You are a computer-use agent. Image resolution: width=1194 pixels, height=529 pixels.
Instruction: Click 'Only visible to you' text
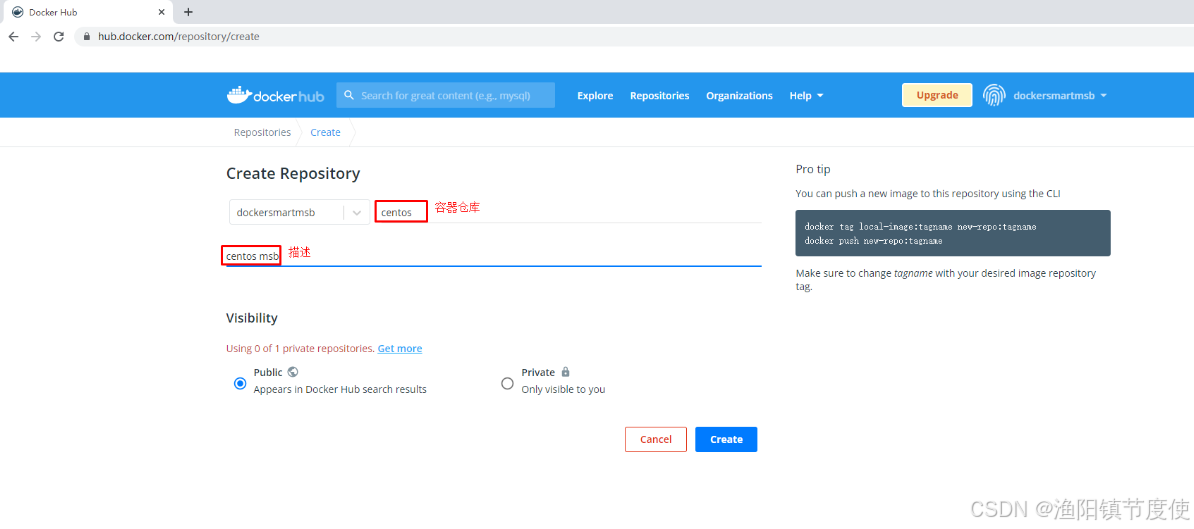pyautogui.click(x=563, y=389)
